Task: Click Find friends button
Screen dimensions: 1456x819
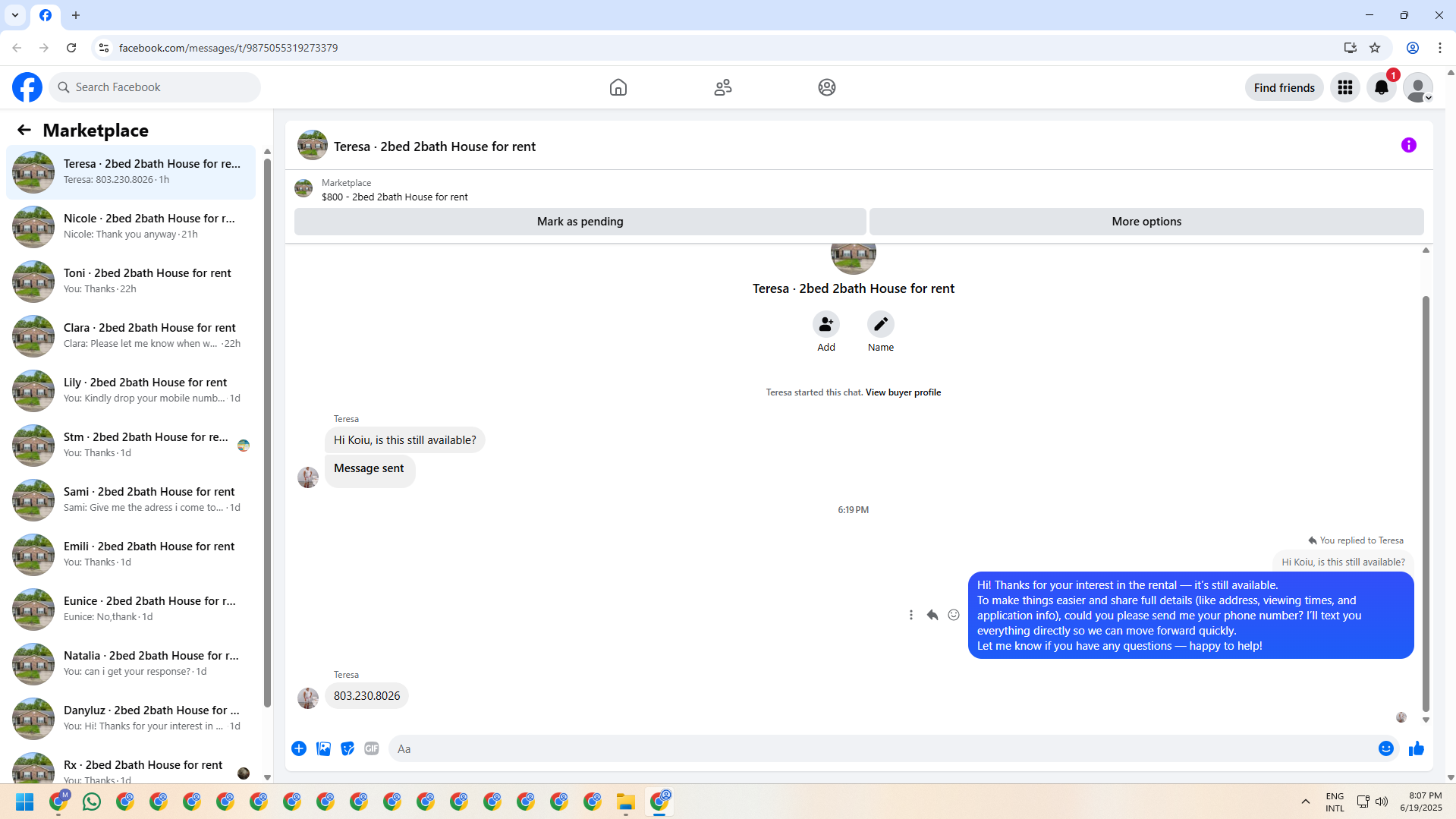Action: pos(1284,88)
